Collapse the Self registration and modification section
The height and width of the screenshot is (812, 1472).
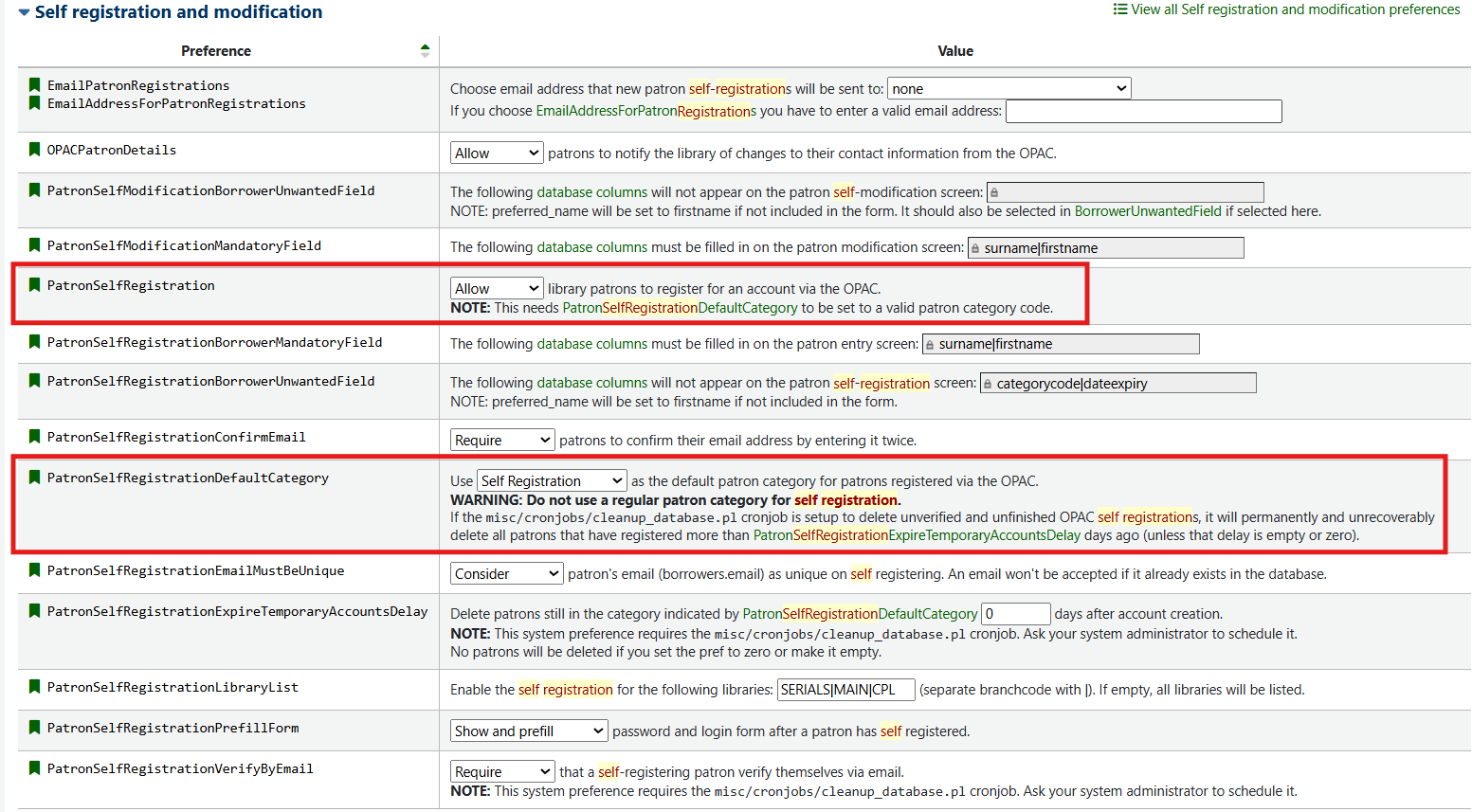(x=25, y=12)
